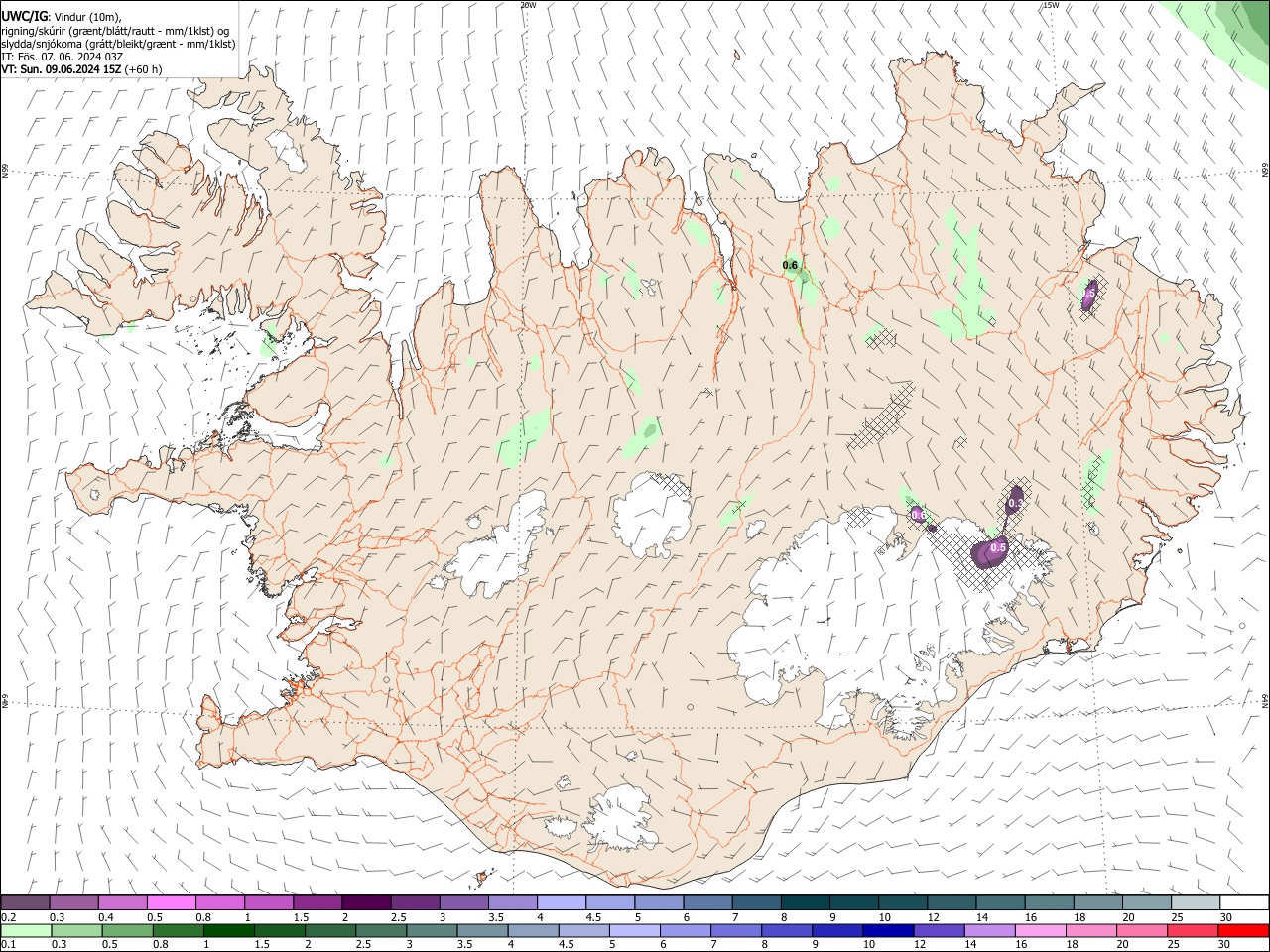Screen dimensions: 1270x952
Task: Click the light pink swatch labeled 16
Action: pos(1040,931)
